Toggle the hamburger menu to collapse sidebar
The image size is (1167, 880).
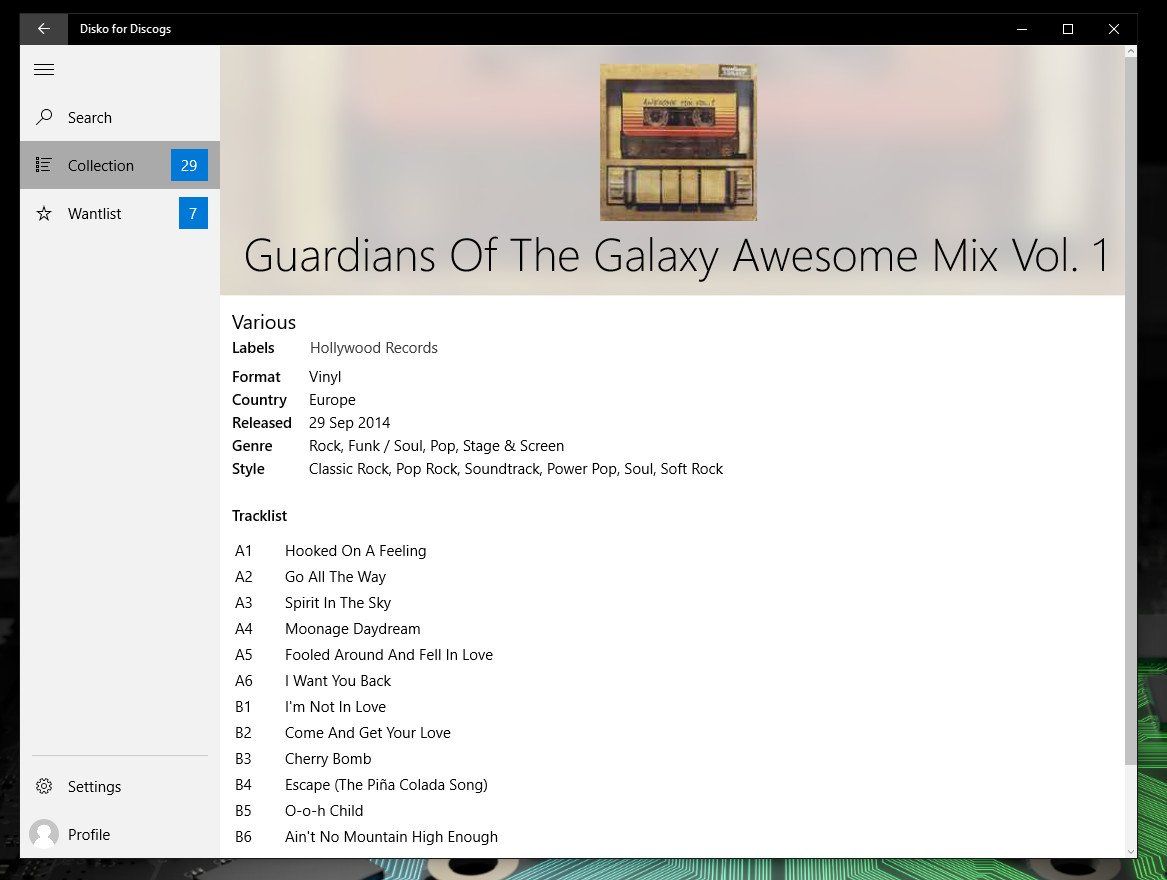44,69
